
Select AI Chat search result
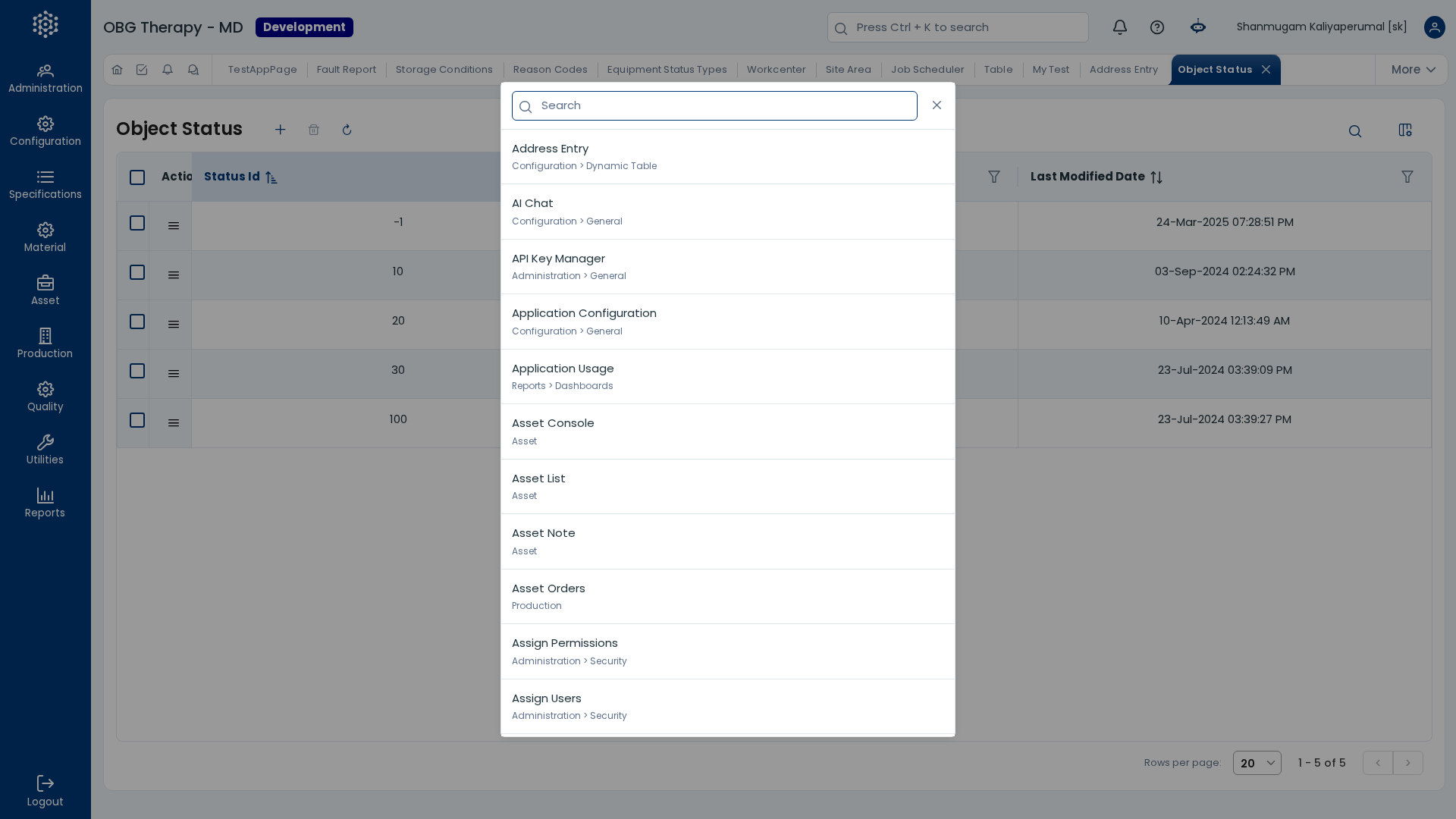pyautogui.click(x=728, y=212)
